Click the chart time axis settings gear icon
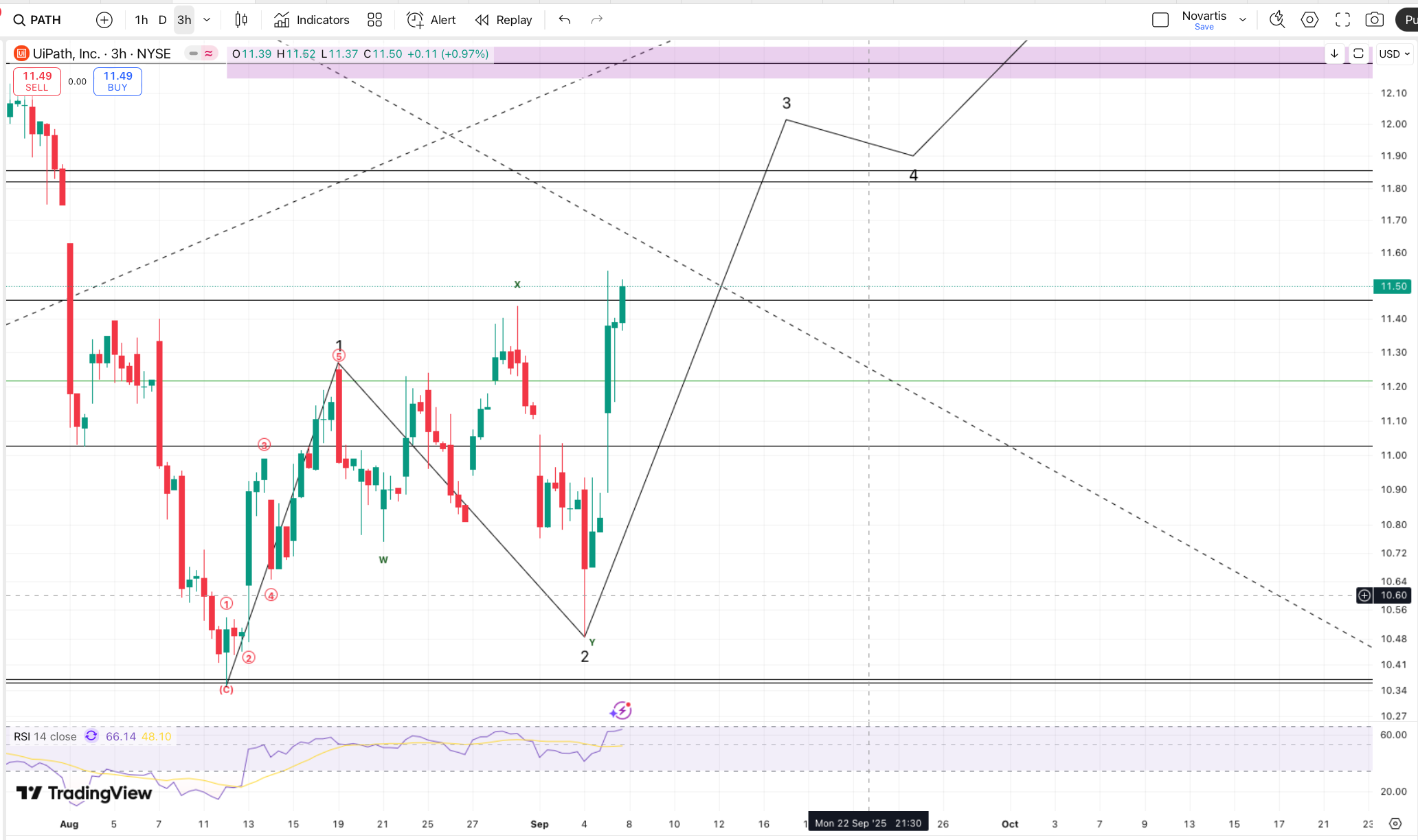 tap(1395, 824)
